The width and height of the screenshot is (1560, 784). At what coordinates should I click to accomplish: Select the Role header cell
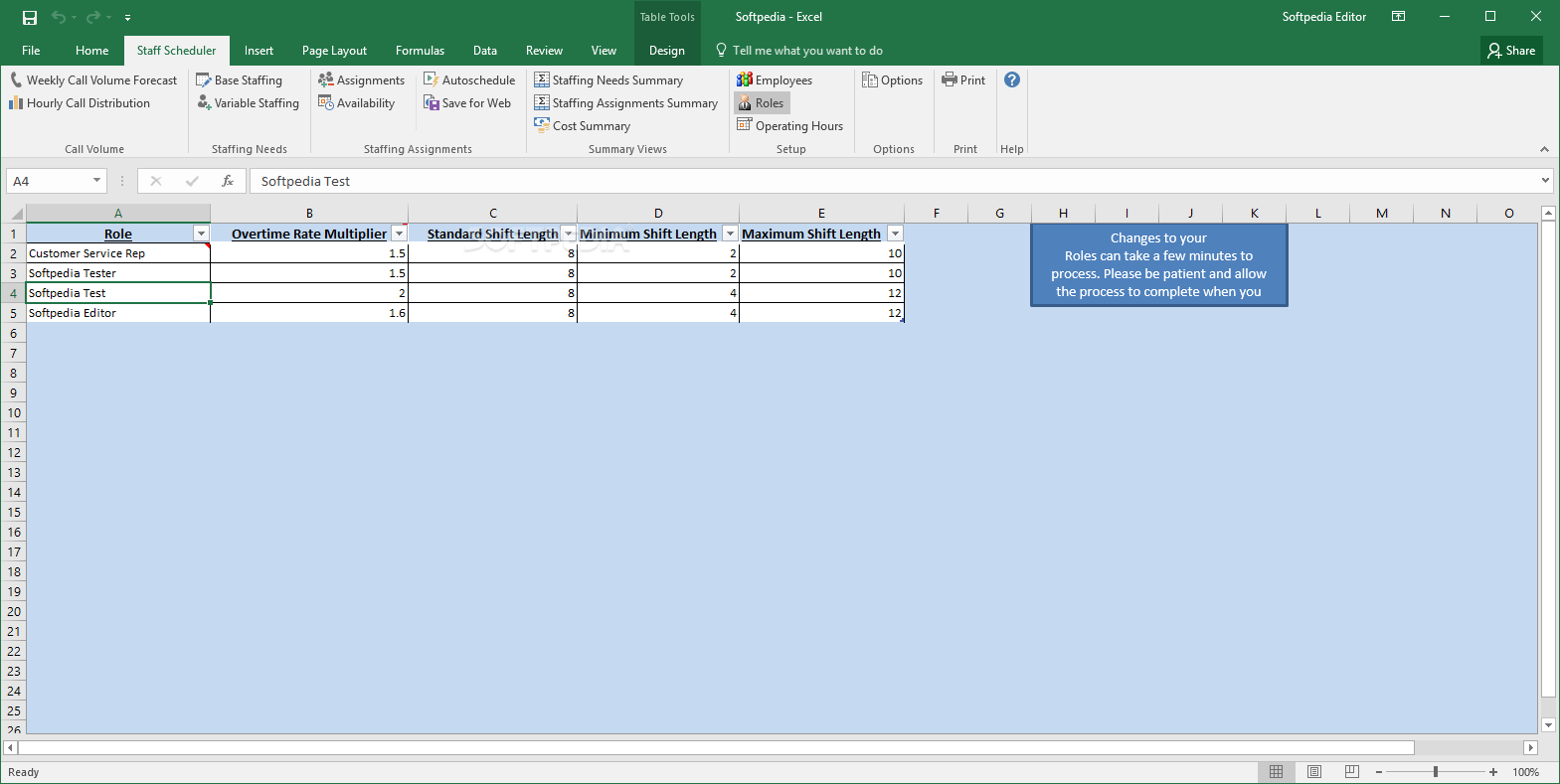118,234
